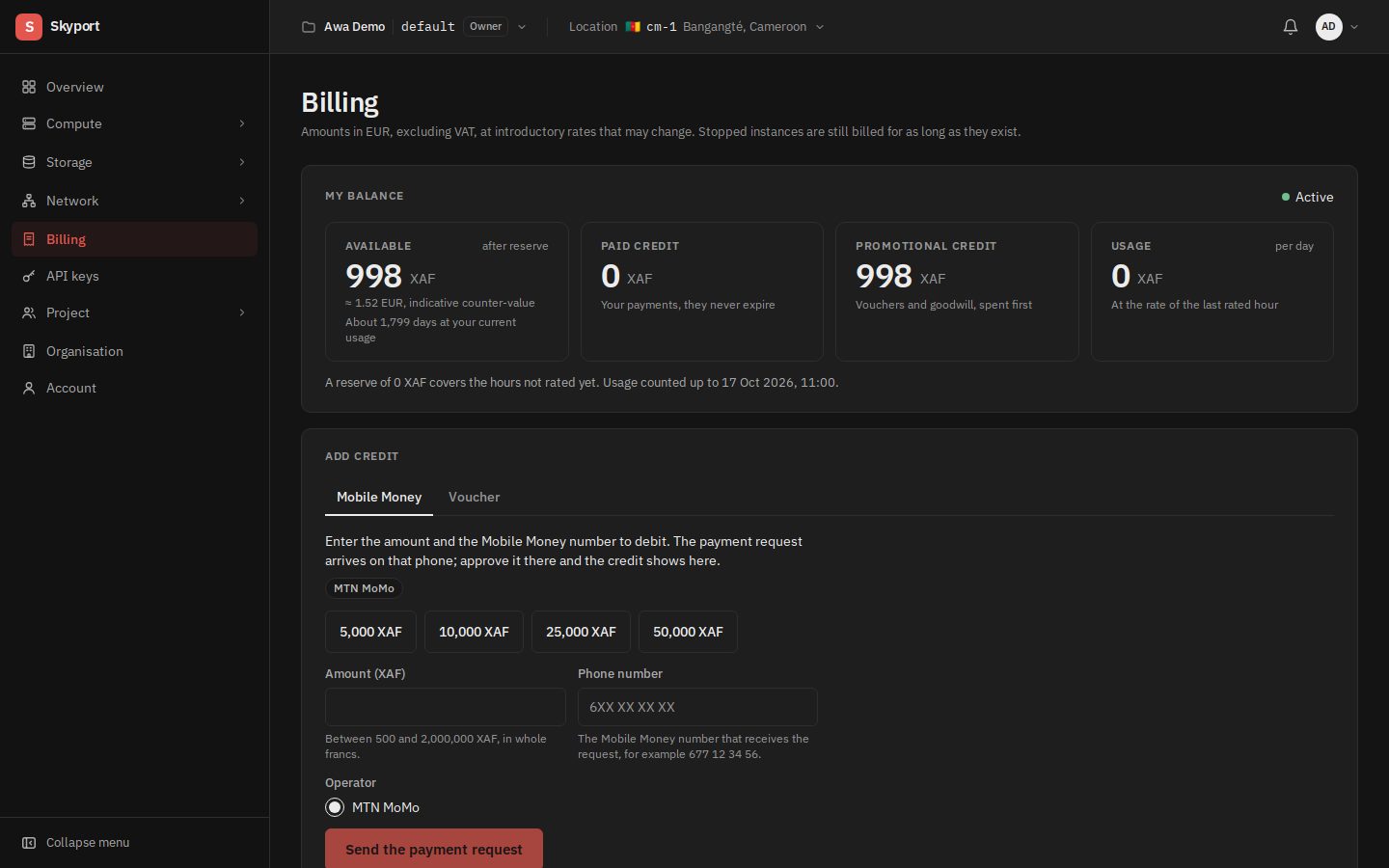Expand the Storage submenu chevron

pyautogui.click(x=242, y=162)
